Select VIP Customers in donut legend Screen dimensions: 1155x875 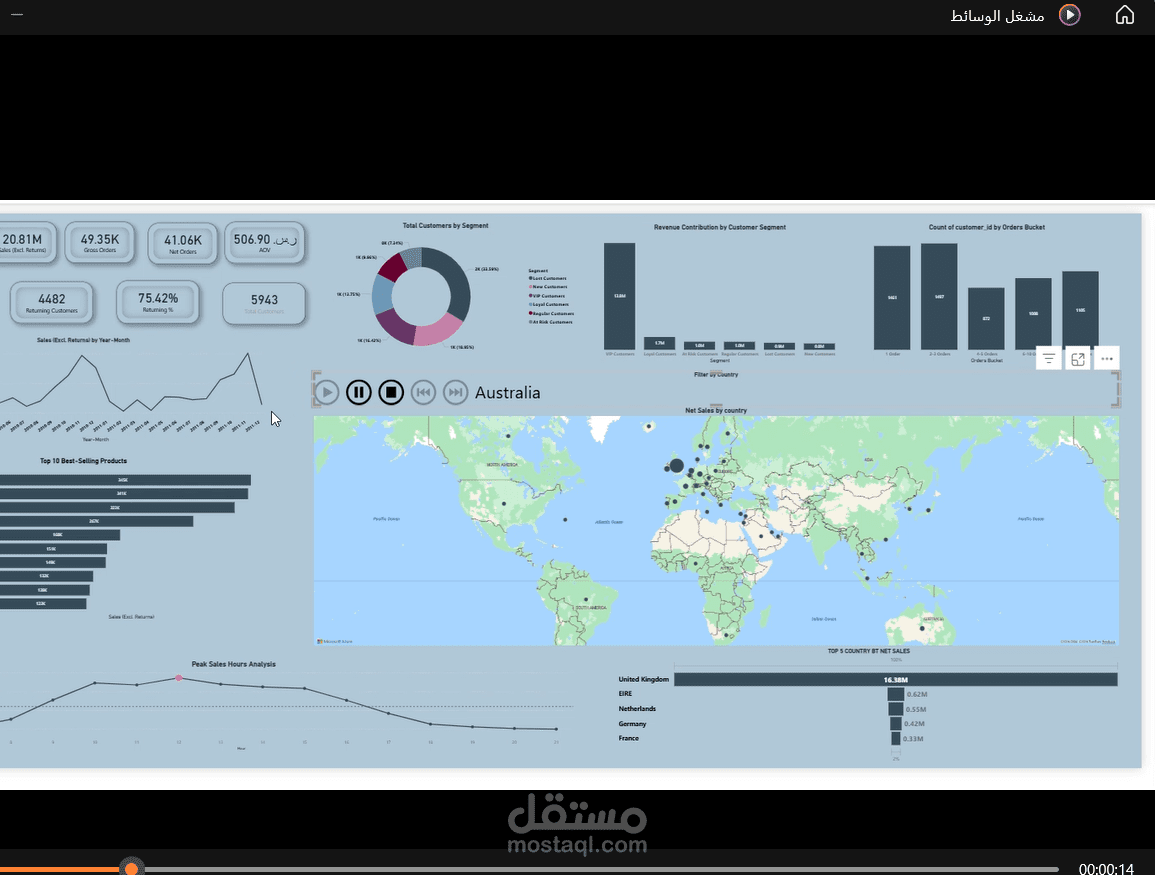547,296
